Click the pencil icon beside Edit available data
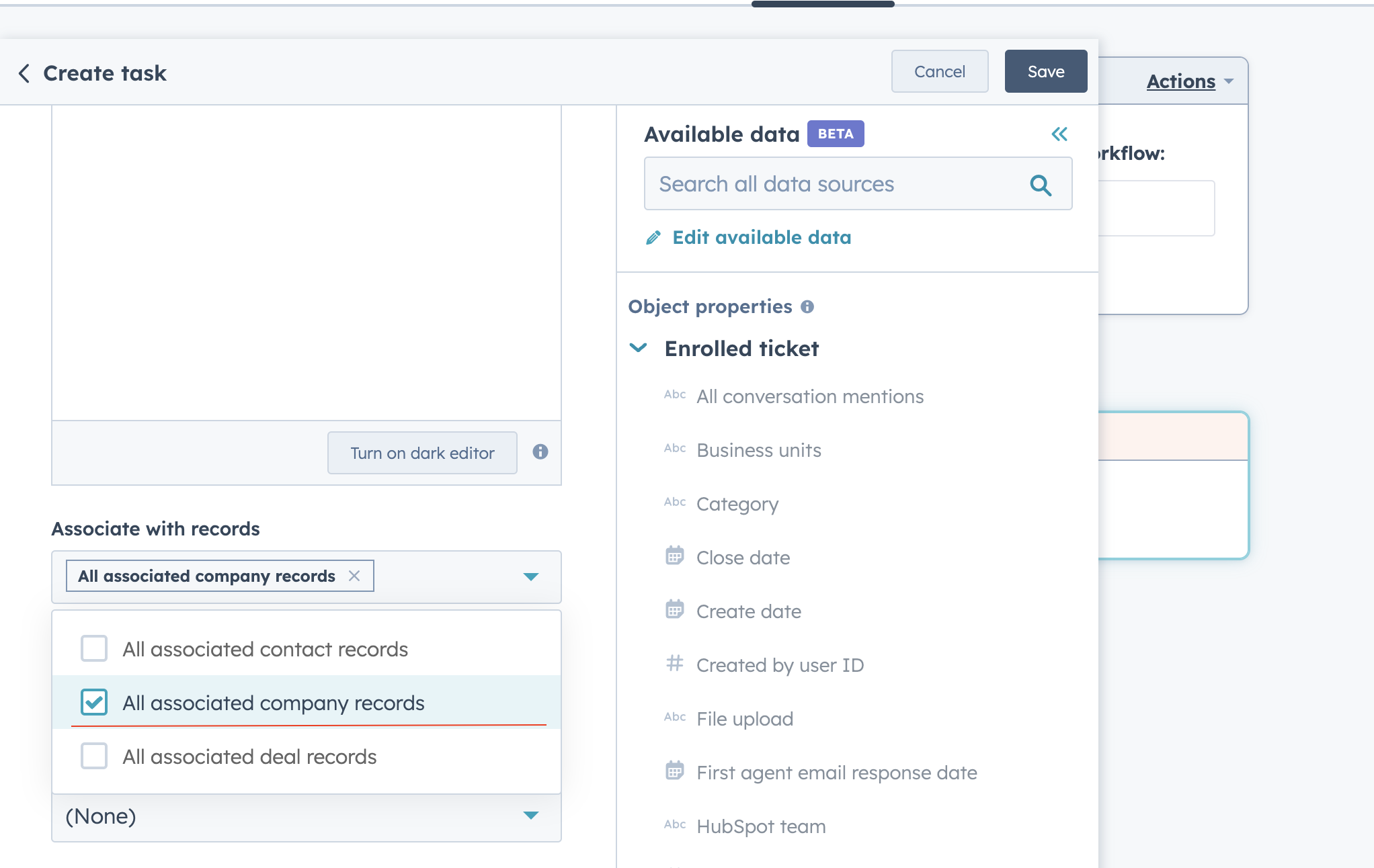The width and height of the screenshot is (1374, 868). 653,237
